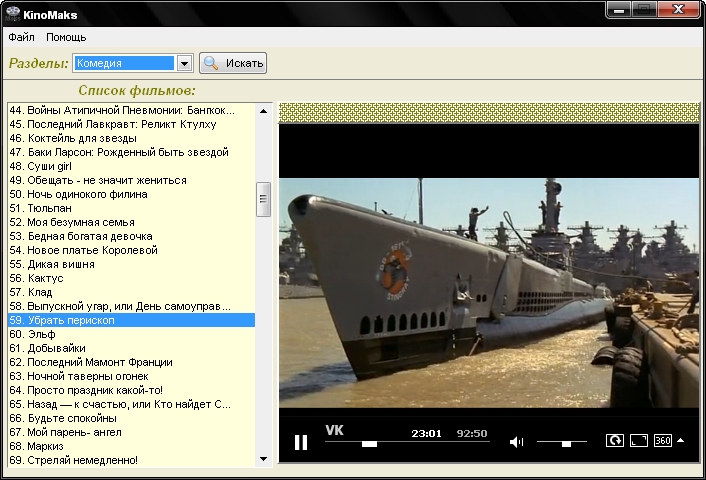Select film 67. Мой парень- ангел

tap(131, 432)
